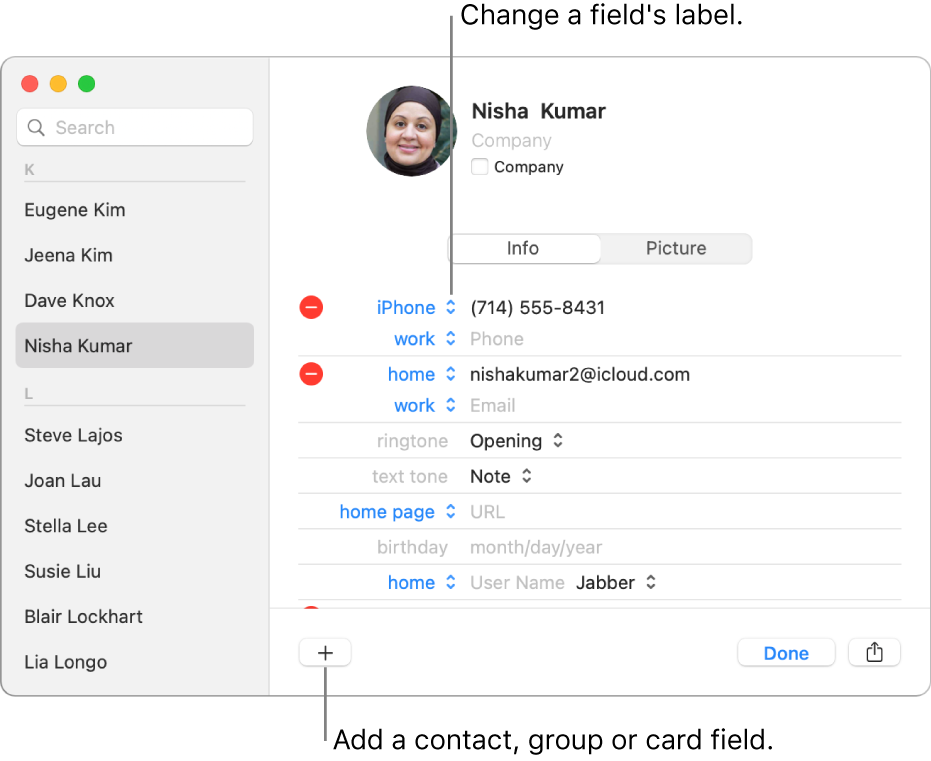Open the Jabber service popup
931x761 pixels.
point(616,582)
